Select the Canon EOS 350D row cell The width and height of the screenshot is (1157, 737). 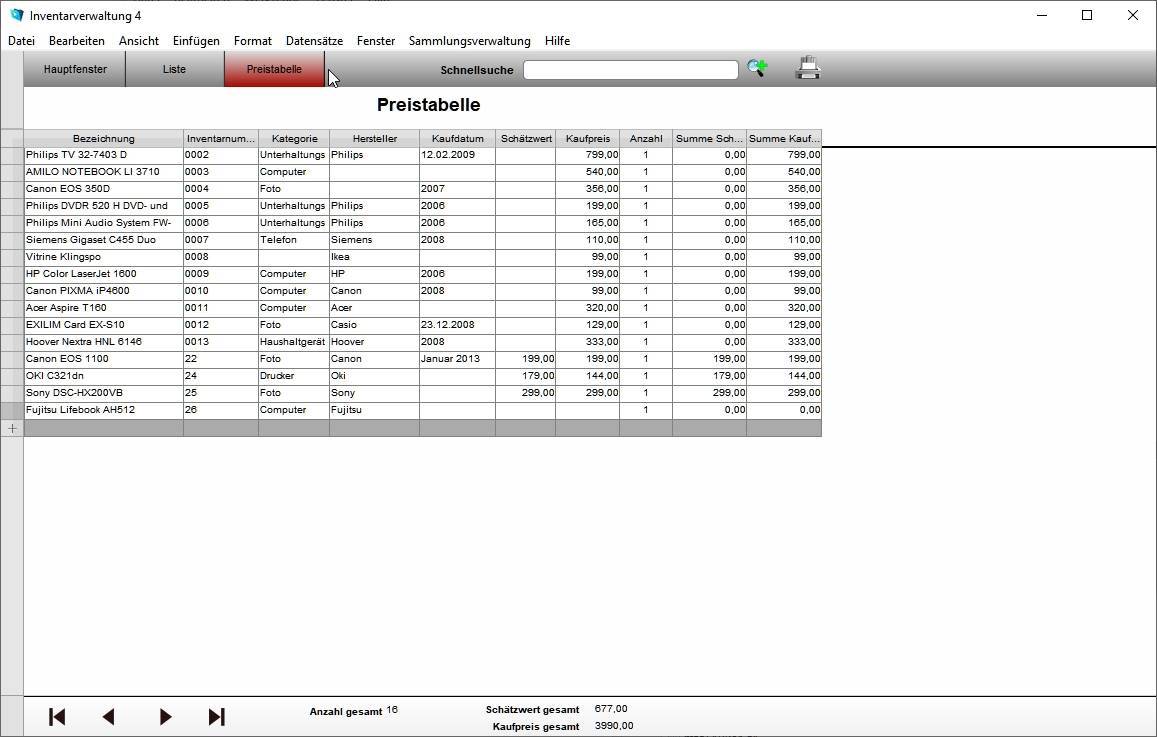coord(104,189)
